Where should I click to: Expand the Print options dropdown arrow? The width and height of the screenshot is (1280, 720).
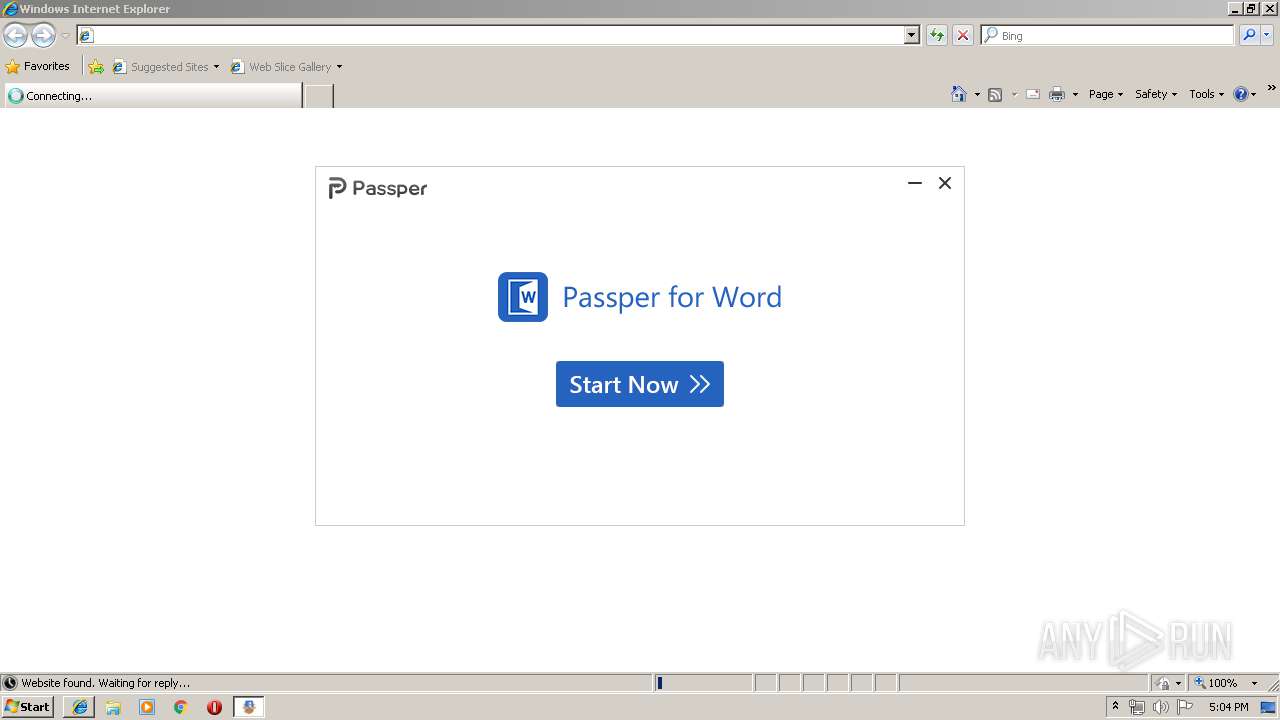click(1075, 94)
